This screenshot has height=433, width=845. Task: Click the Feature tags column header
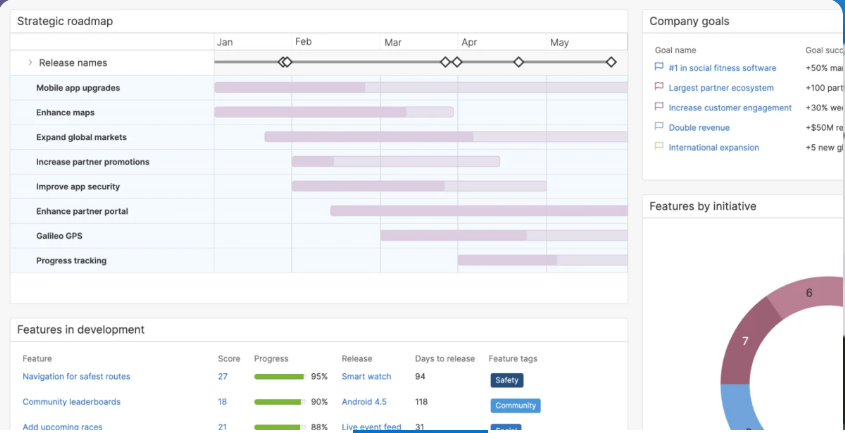pyautogui.click(x=513, y=359)
